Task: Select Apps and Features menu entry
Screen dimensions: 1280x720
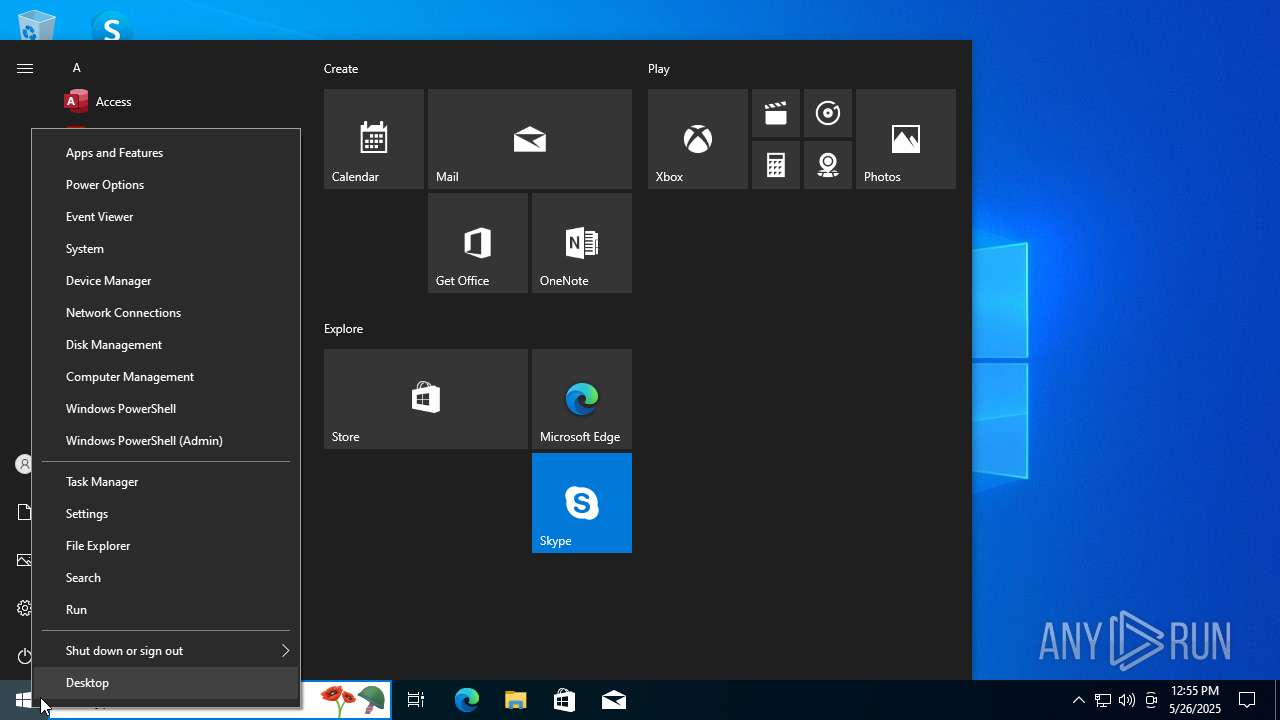Action: [x=166, y=153]
